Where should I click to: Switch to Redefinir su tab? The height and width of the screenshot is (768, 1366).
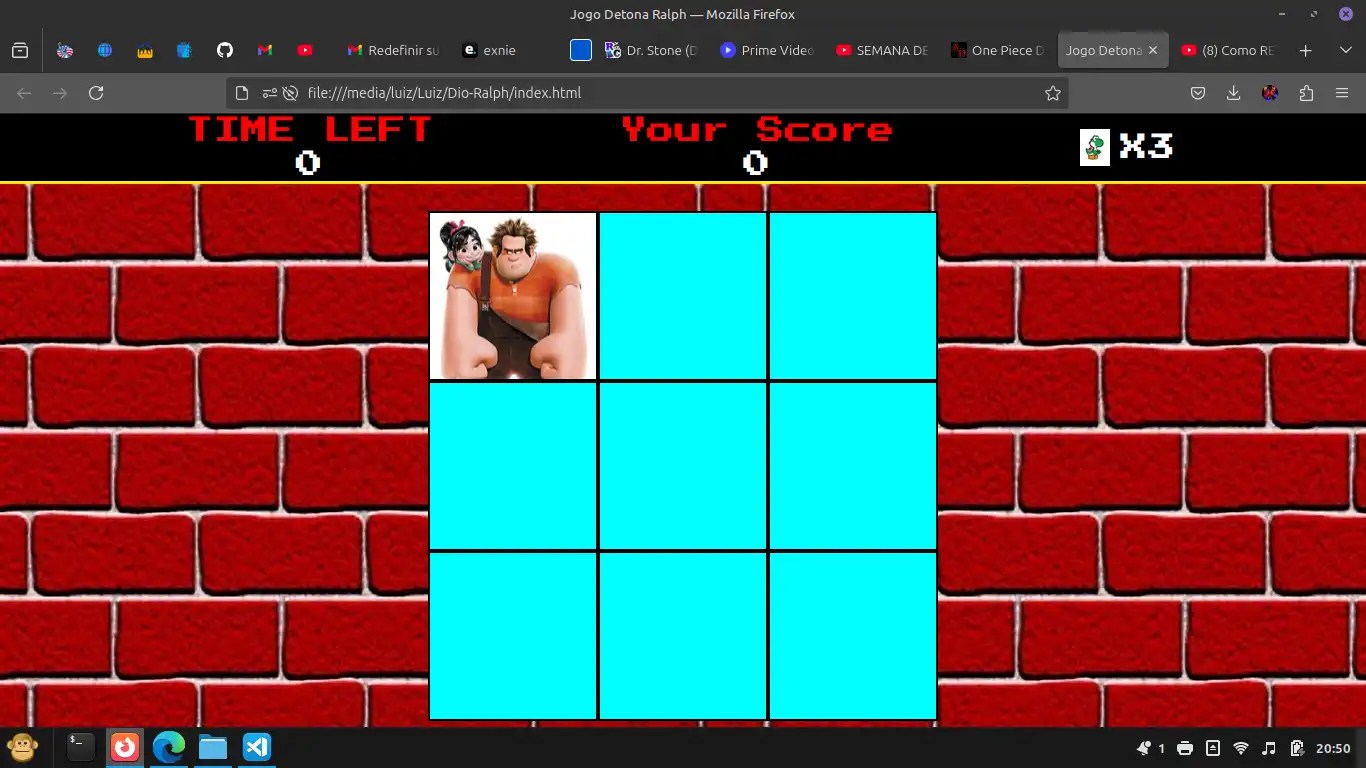[393, 50]
